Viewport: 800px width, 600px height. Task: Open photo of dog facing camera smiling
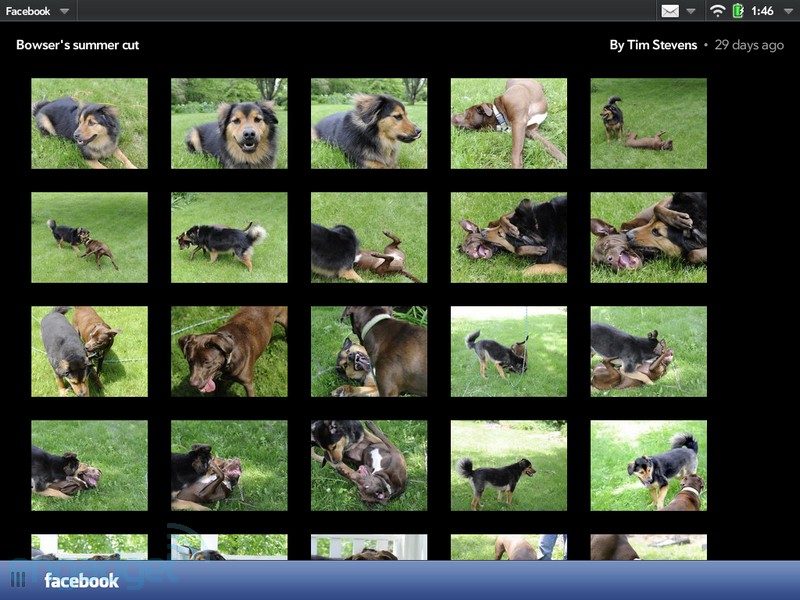tap(229, 123)
